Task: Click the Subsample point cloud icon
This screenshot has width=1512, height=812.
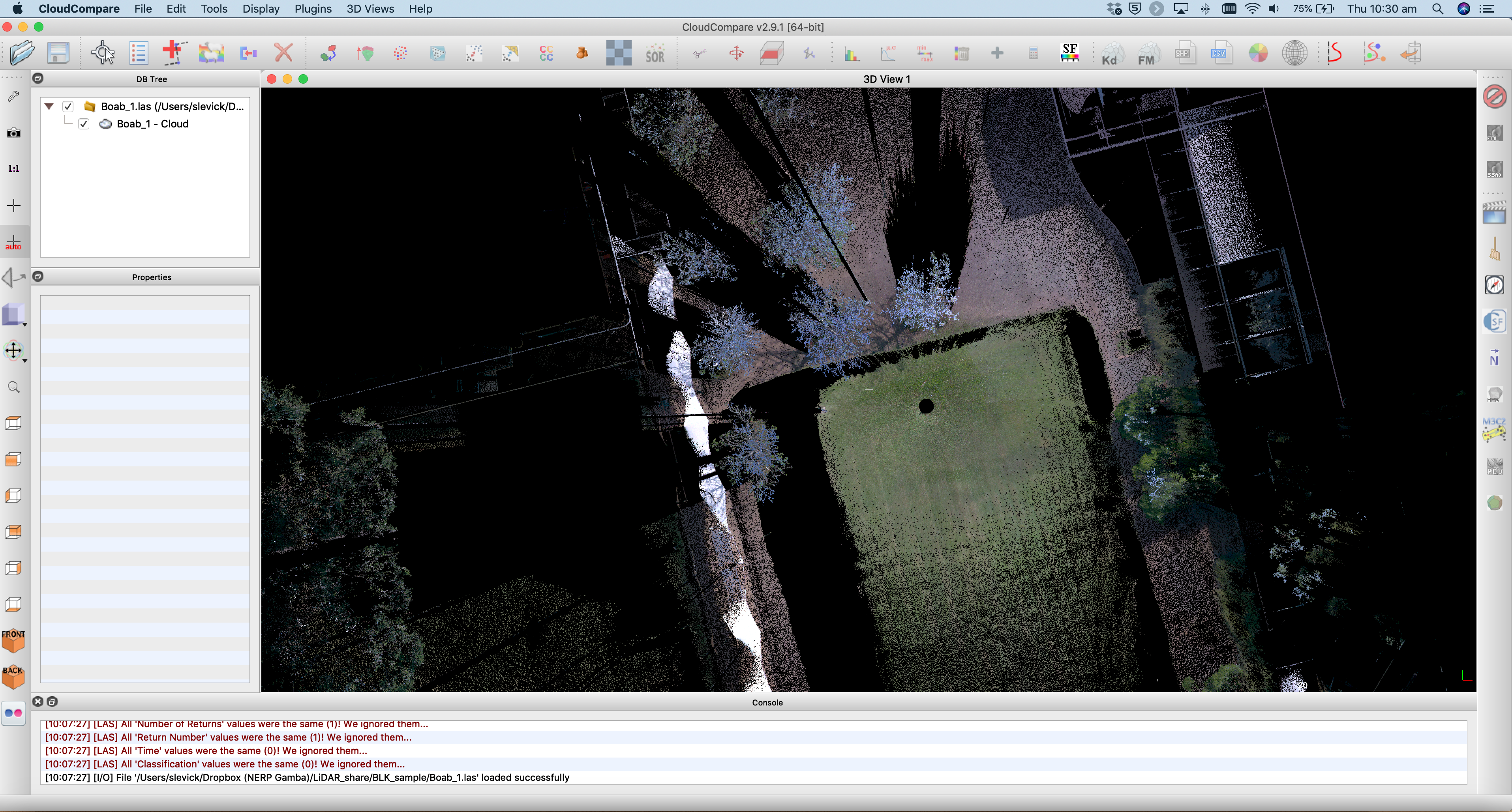Action: point(401,53)
